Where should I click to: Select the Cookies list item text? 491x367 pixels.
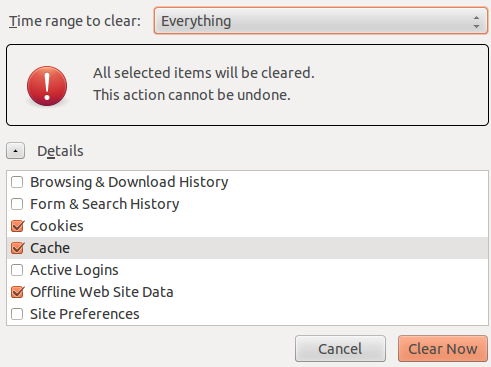click(57, 226)
